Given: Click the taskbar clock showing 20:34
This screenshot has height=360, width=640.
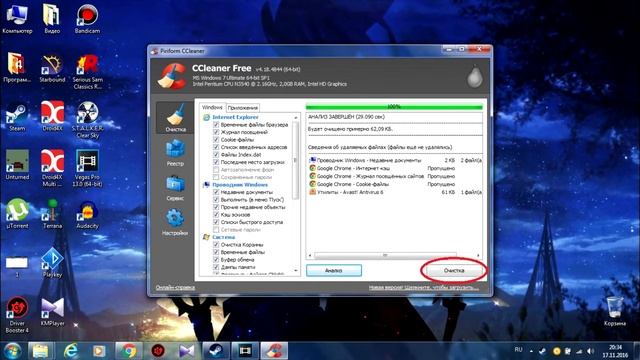Looking at the screenshot, I should coord(616,351).
